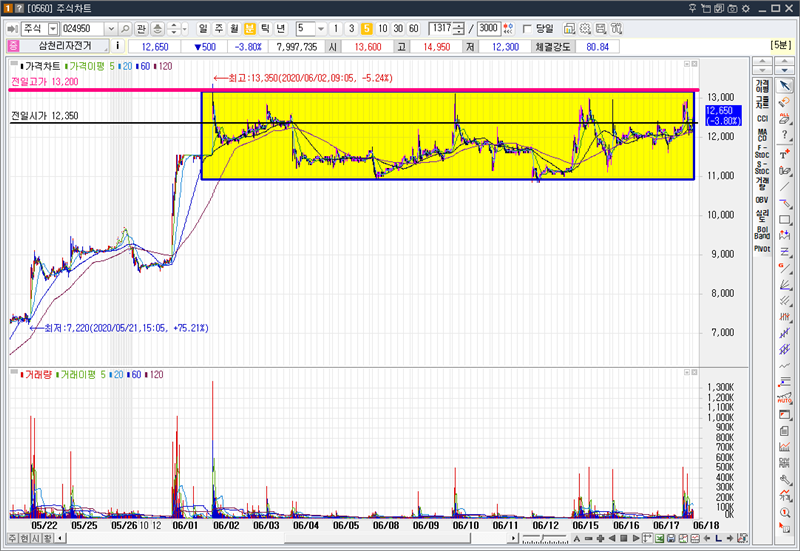Click the 주 tab at bottom left
Image resolution: width=800 pixels, height=551 pixels.
click(12, 538)
